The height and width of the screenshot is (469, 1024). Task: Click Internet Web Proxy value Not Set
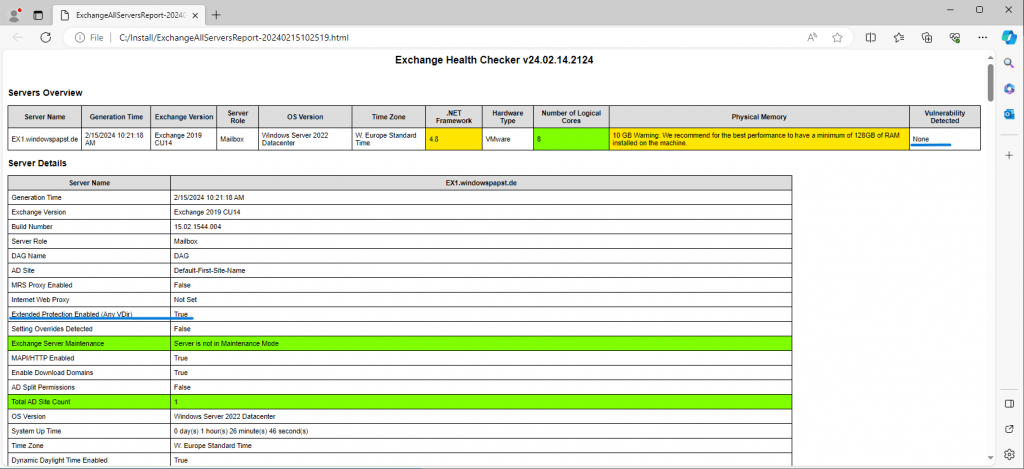click(x=185, y=300)
